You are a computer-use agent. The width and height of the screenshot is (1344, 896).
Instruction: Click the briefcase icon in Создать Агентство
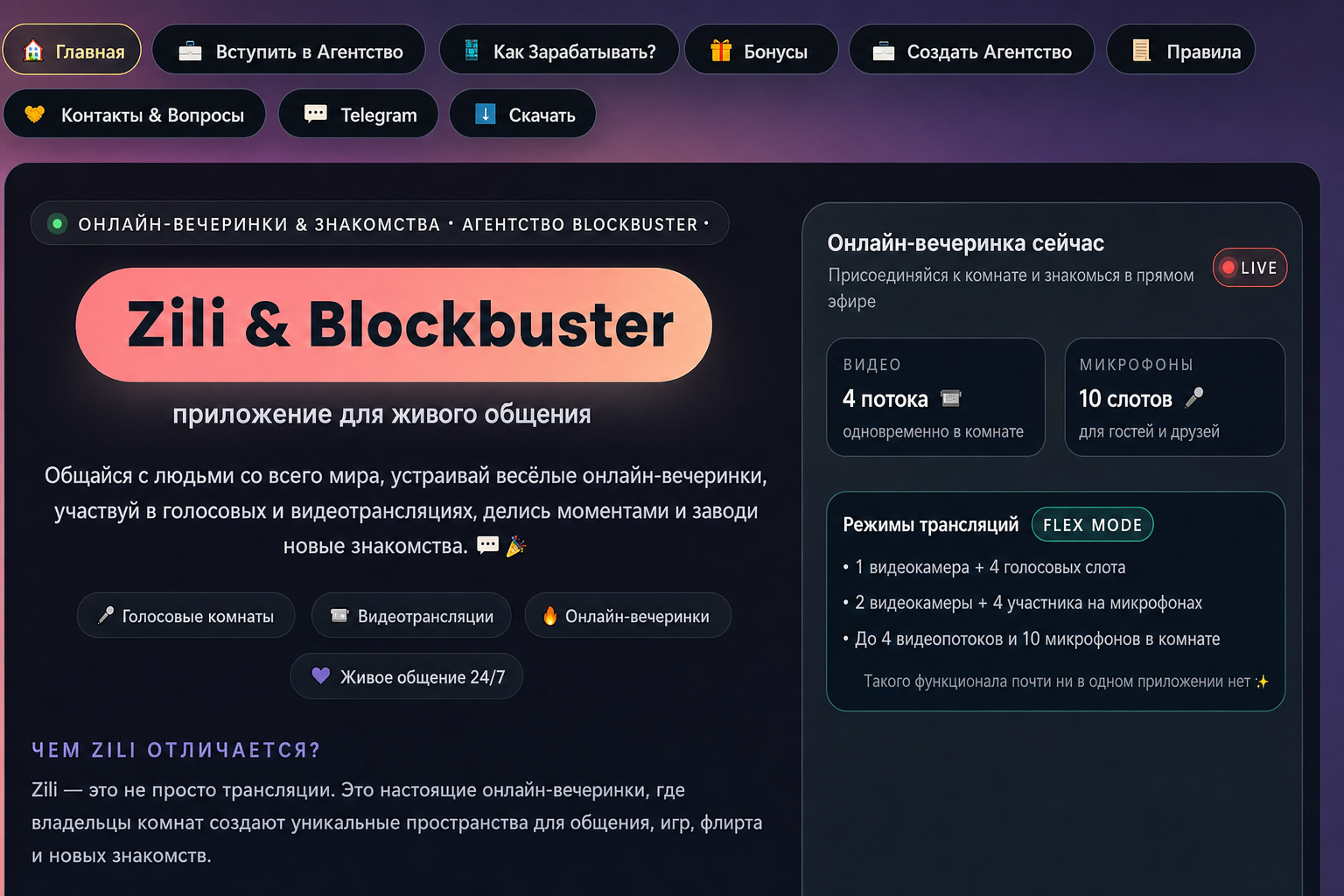tap(884, 51)
